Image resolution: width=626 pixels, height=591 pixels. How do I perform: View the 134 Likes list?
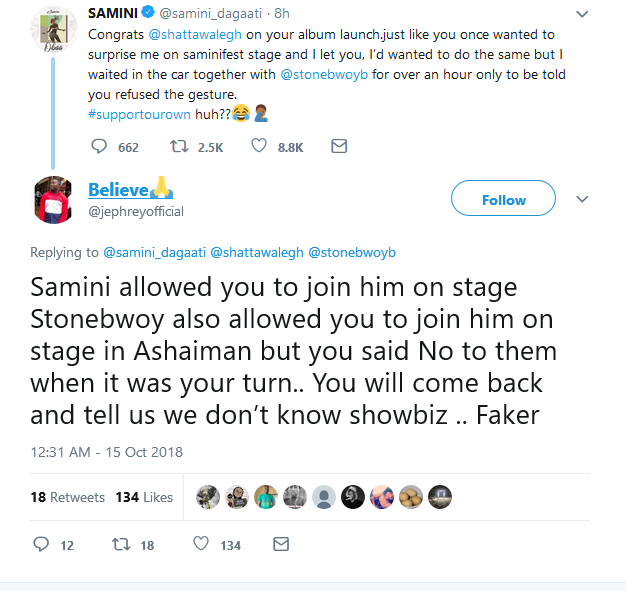tap(143, 497)
